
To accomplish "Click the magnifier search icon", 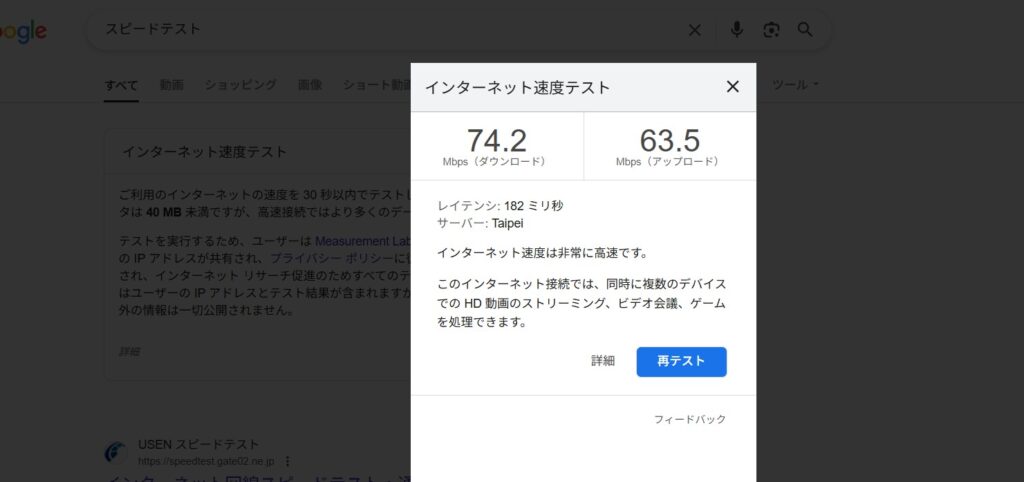I will pos(805,30).
